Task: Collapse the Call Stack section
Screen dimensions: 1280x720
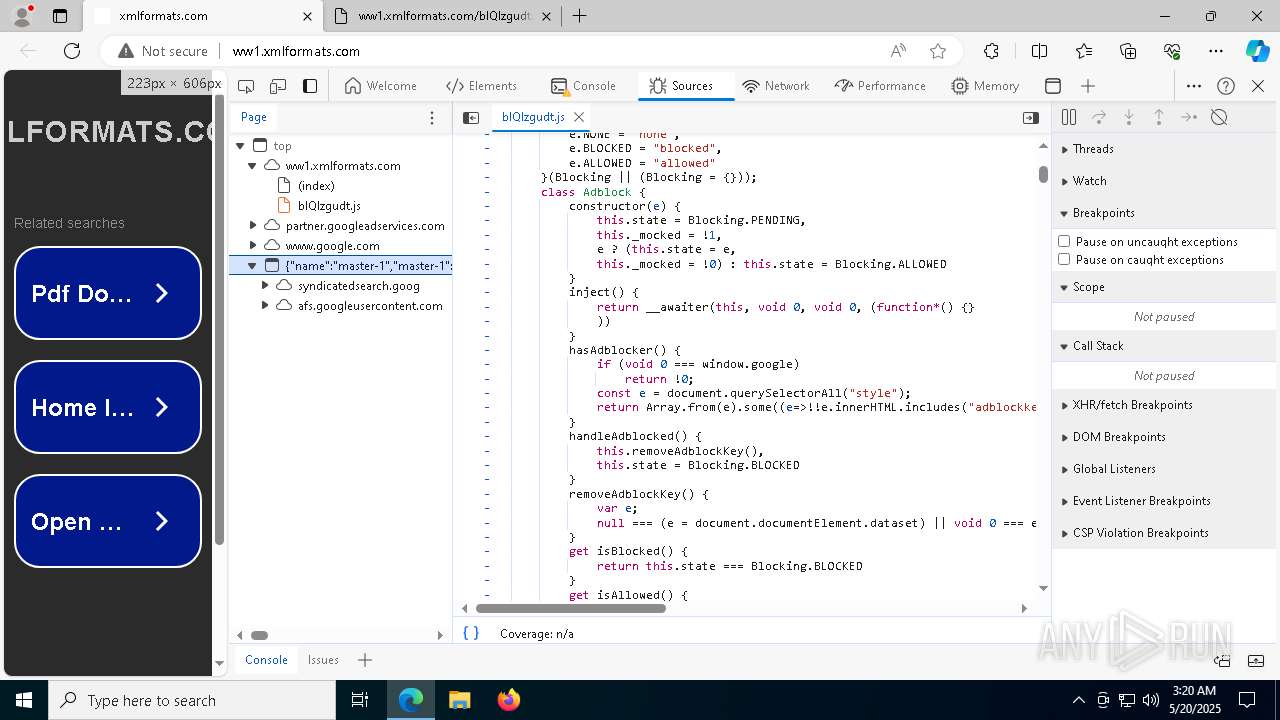Action: [1166, 346]
